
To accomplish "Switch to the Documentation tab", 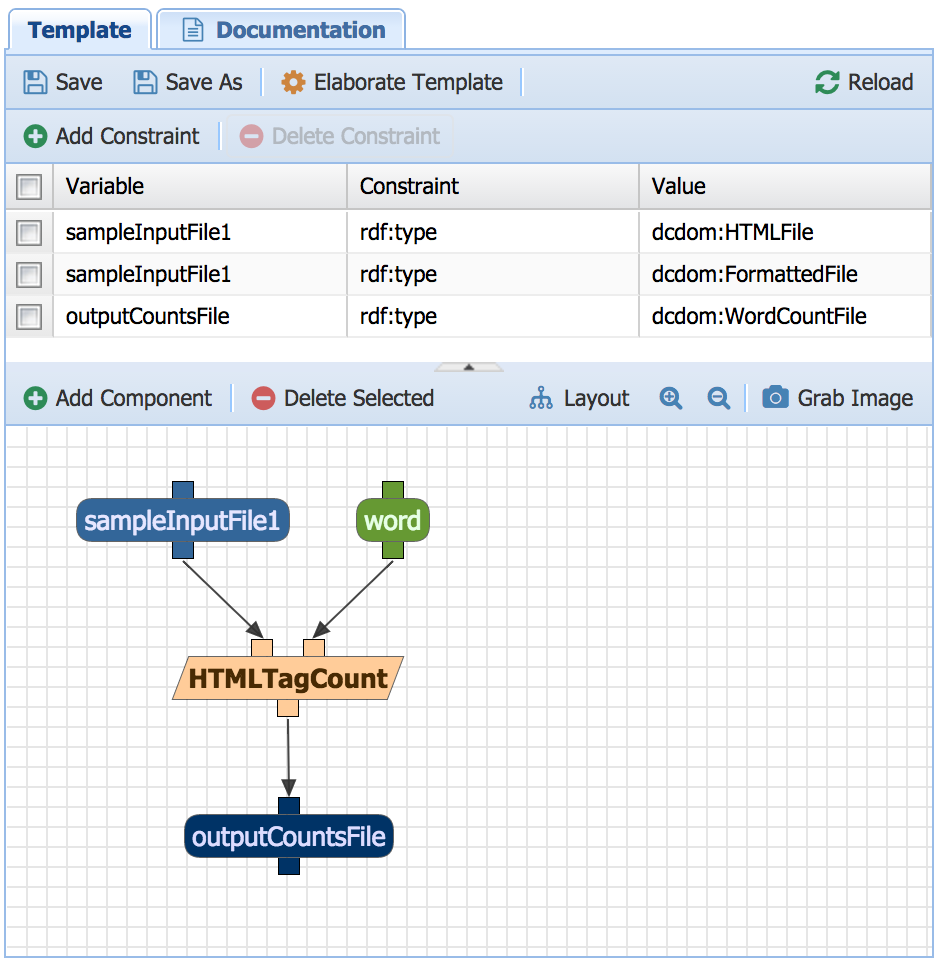I will (283, 30).
